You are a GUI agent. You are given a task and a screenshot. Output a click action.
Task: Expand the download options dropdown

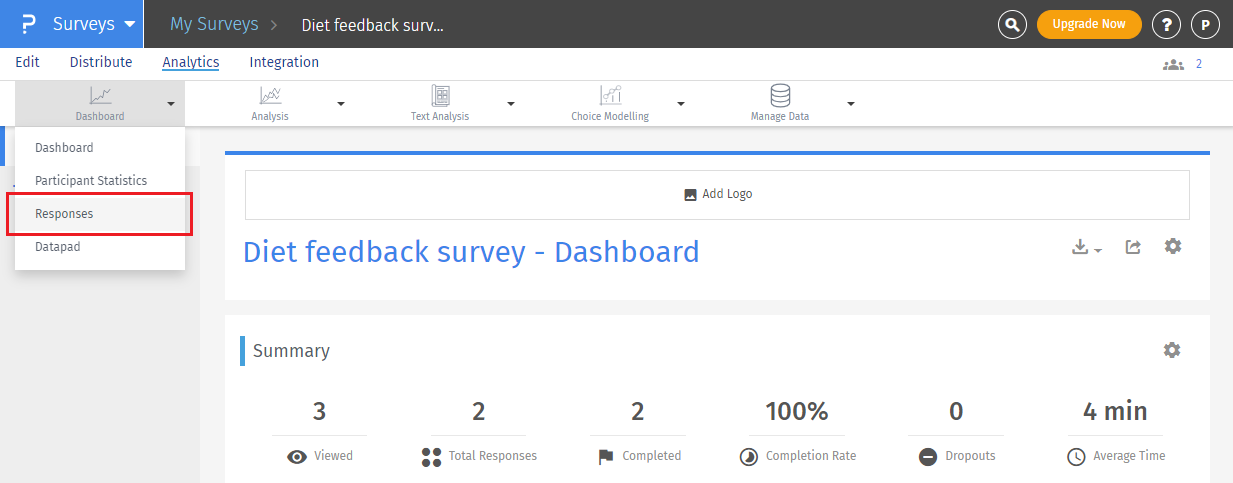(x=1087, y=247)
